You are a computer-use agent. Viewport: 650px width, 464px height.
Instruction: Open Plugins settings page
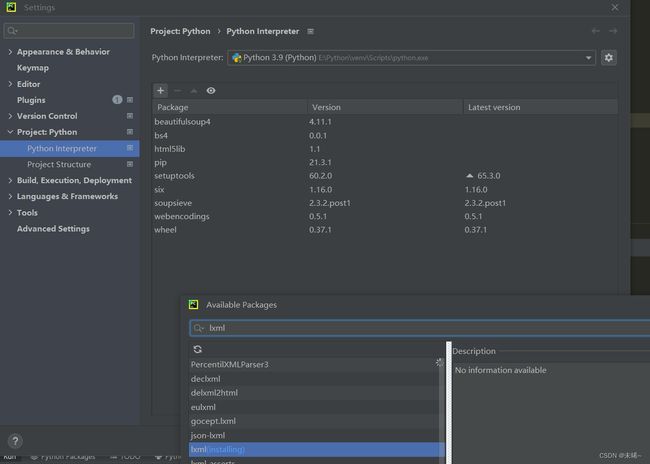(31, 100)
